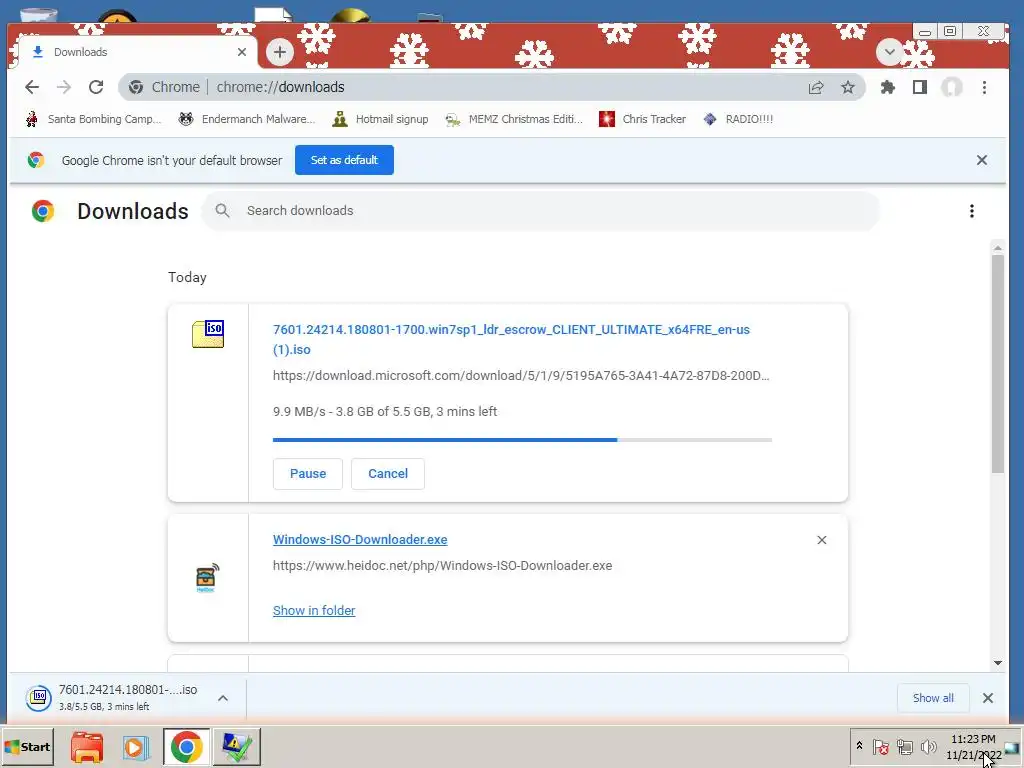Open RADIO!!!! bookmark

[738, 119]
